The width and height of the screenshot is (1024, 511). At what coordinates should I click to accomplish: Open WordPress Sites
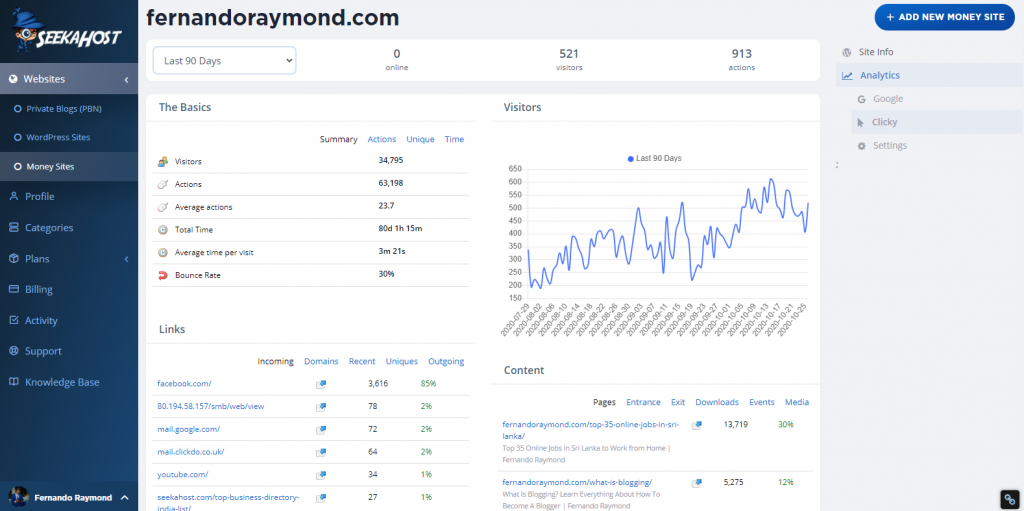point(58,137)
